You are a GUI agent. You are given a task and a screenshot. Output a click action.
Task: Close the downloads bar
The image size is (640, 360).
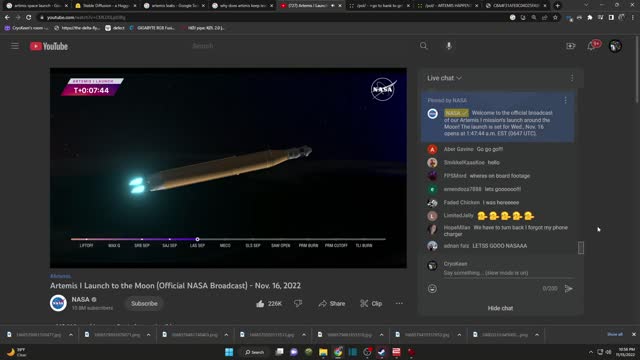coord(634,334)
